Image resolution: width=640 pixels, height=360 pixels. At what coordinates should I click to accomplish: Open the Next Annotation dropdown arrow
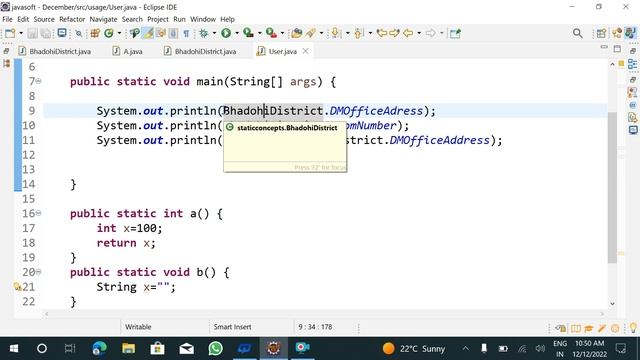tap(347, 33)
